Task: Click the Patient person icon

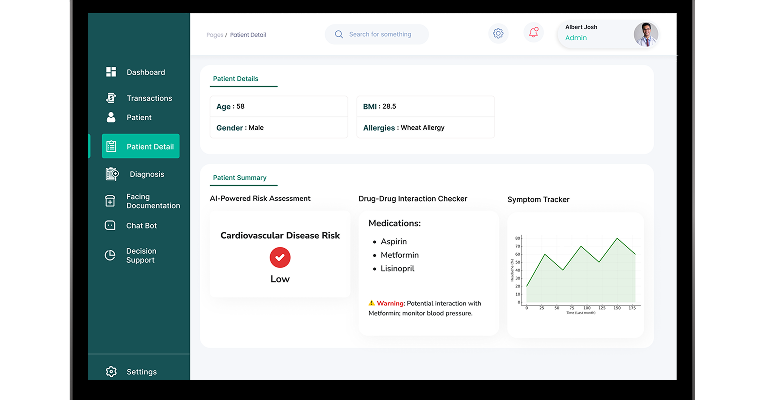Action: tap(111, 117)
